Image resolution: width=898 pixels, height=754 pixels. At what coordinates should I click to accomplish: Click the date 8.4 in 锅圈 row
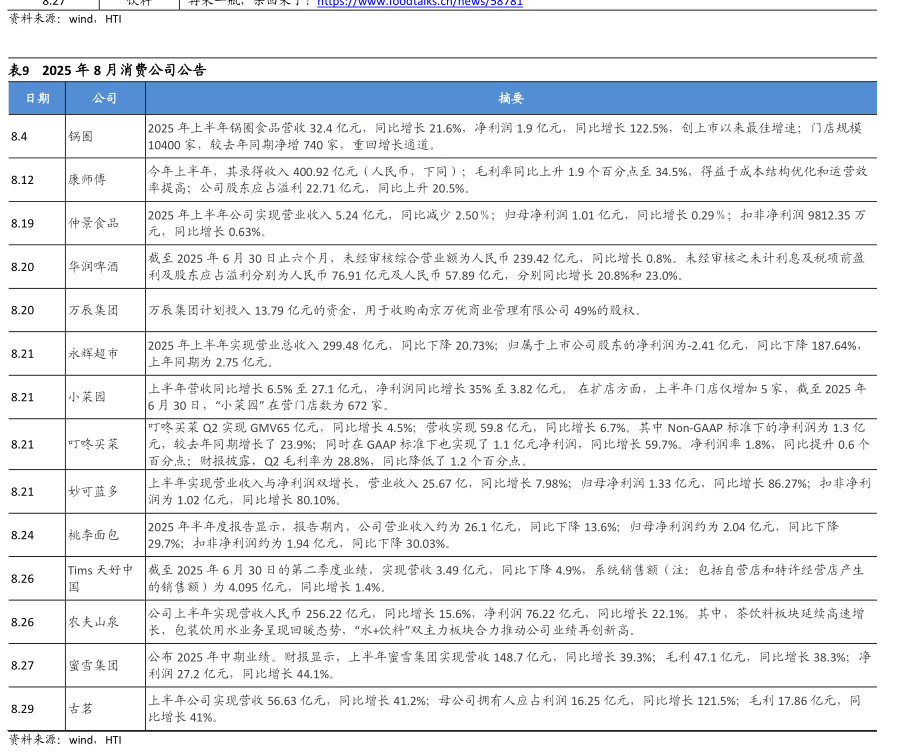point(19,136)
